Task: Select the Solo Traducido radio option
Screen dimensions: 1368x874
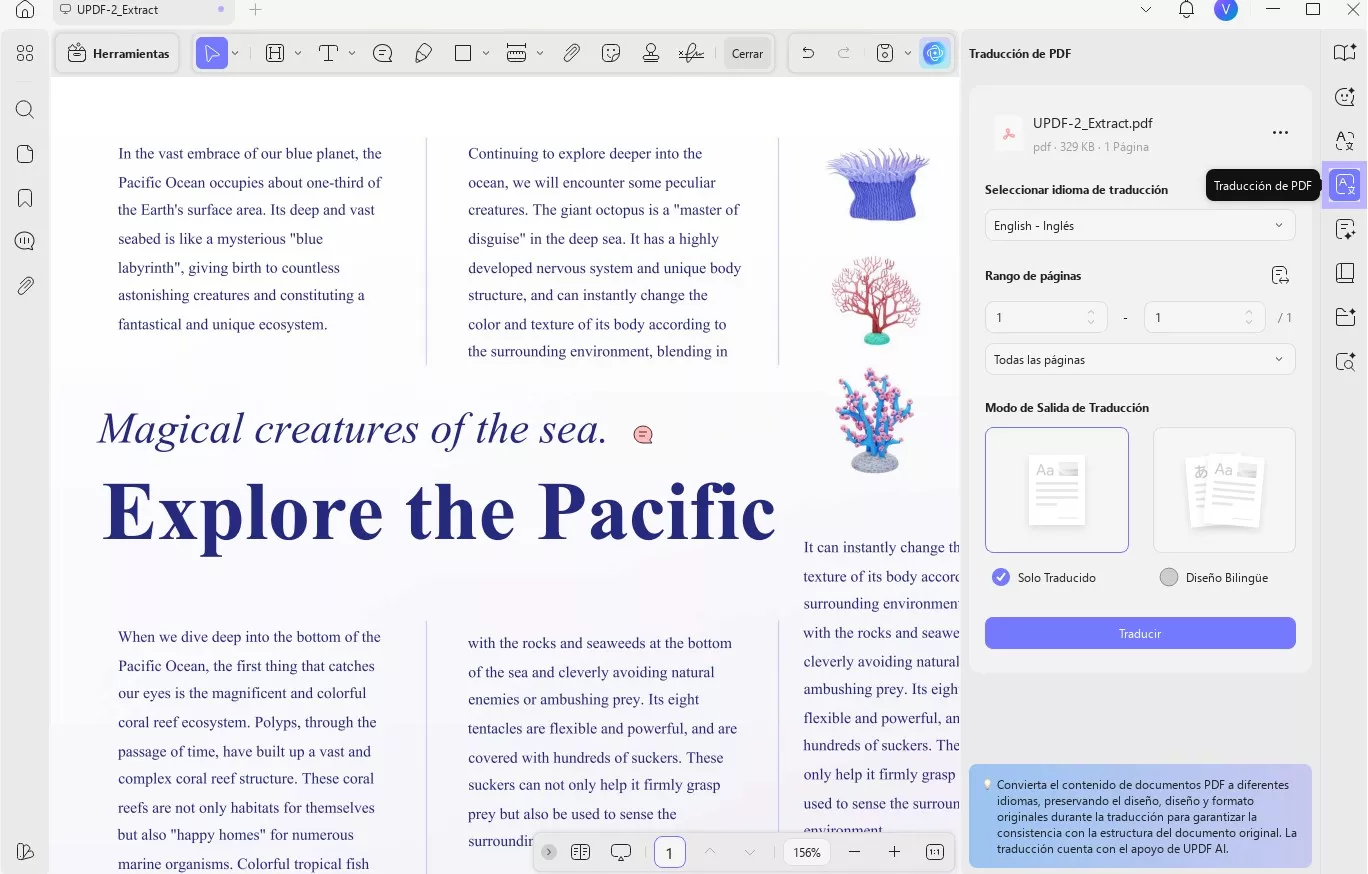Action: click(1001, 577)
